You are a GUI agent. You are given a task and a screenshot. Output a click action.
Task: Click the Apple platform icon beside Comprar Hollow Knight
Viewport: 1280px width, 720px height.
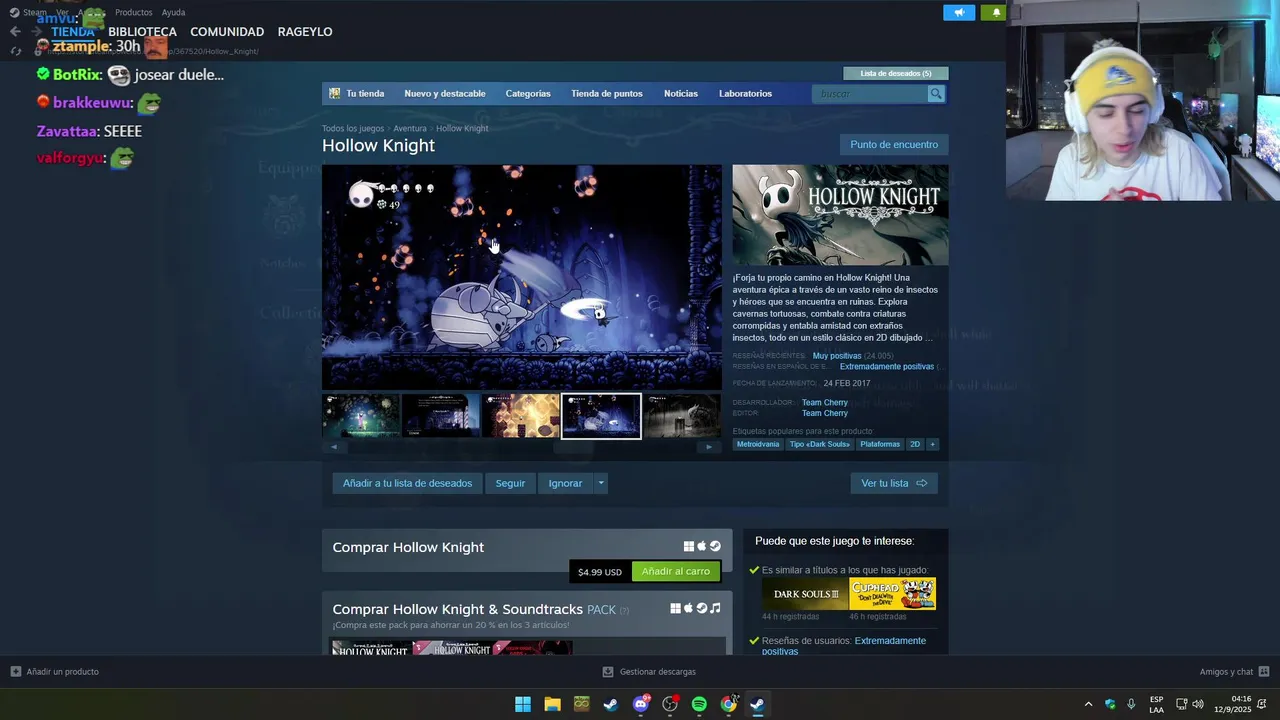point(702,547)
